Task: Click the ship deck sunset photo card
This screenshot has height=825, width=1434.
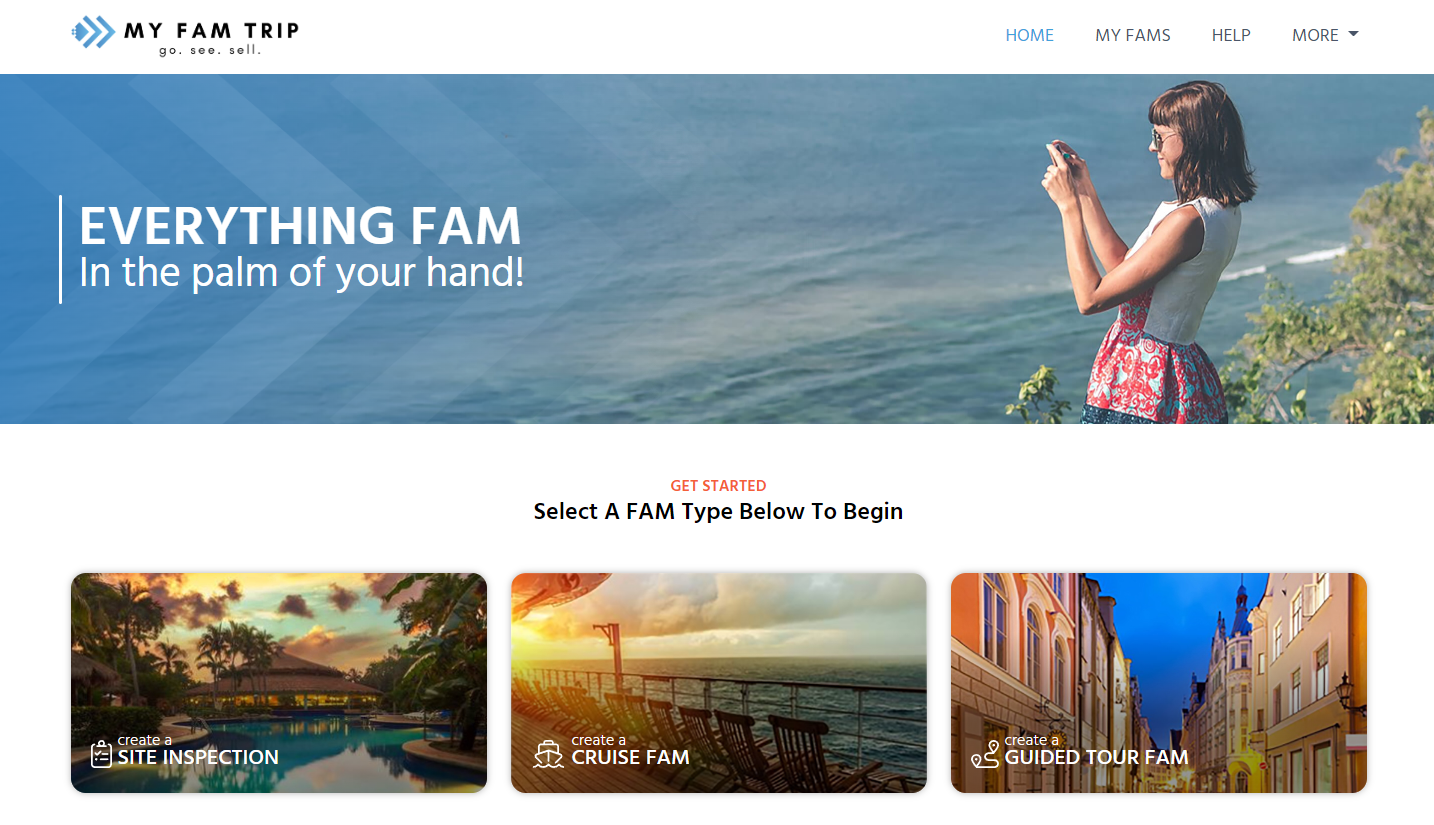Action: tap(719, 683)
